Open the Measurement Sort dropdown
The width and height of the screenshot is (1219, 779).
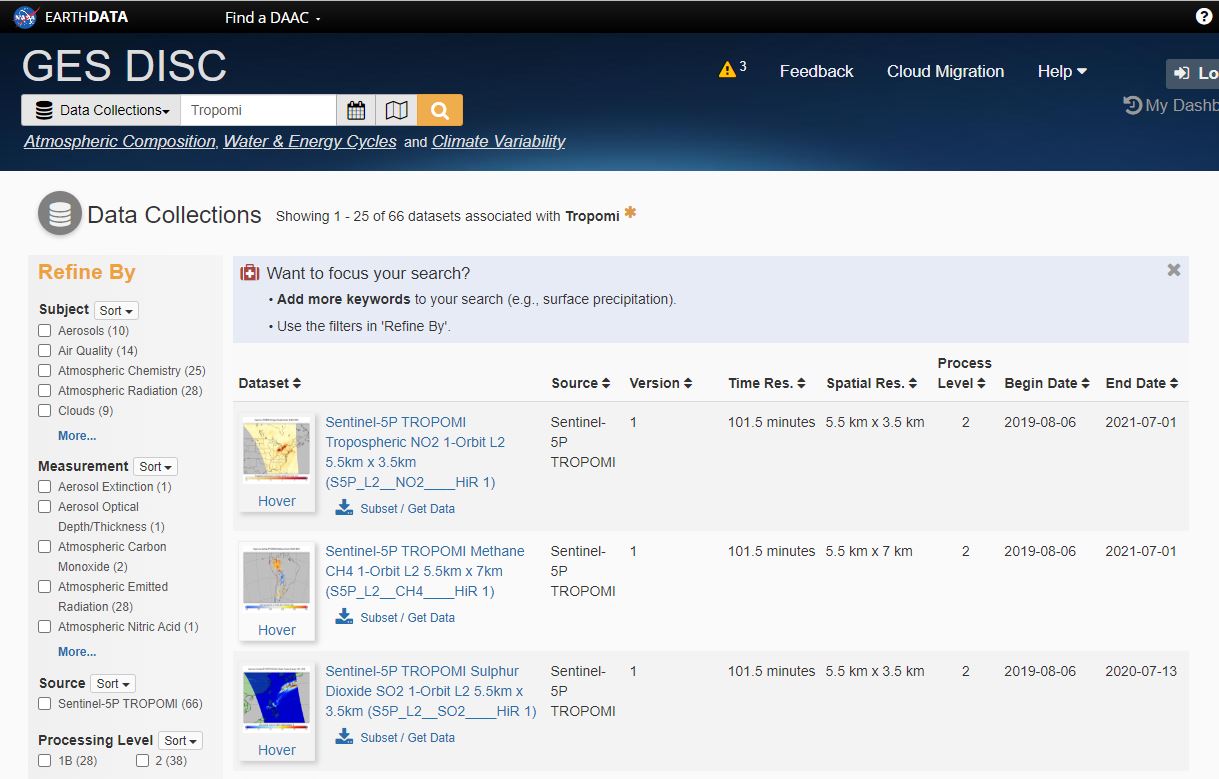[155, 466]
